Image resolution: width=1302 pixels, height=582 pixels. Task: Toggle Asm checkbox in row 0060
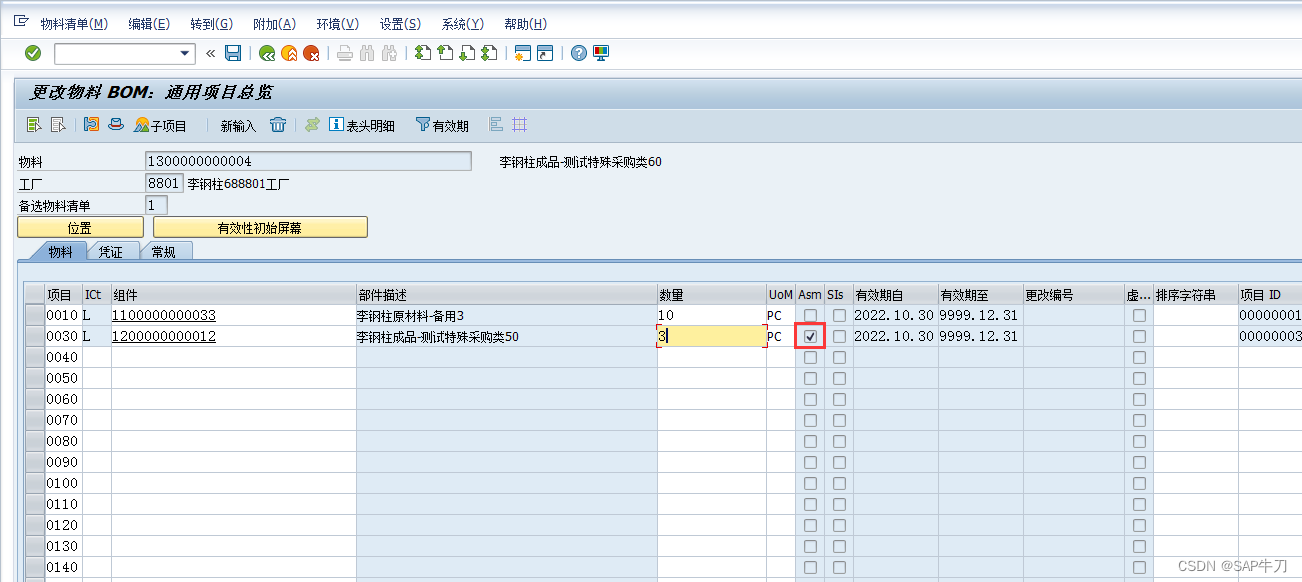point(810,400)
